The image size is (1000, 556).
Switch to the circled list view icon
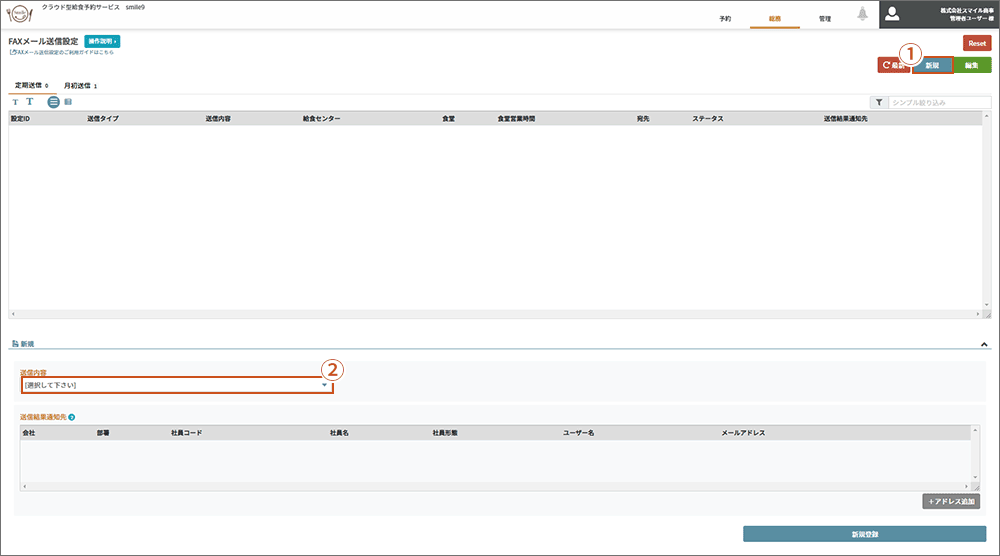click(x=53, y=102)
